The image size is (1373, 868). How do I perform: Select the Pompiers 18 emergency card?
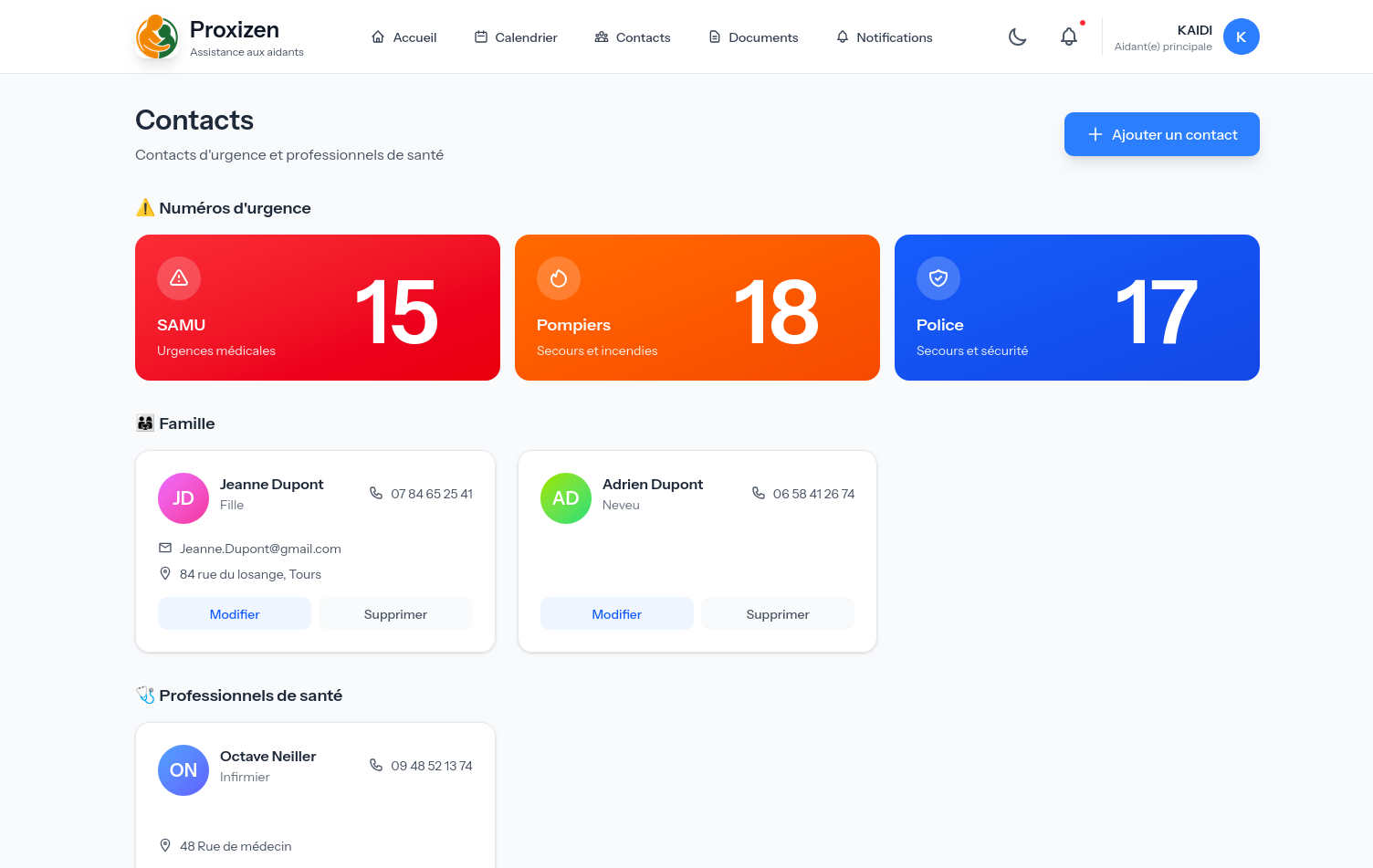(x=697, y=308)
